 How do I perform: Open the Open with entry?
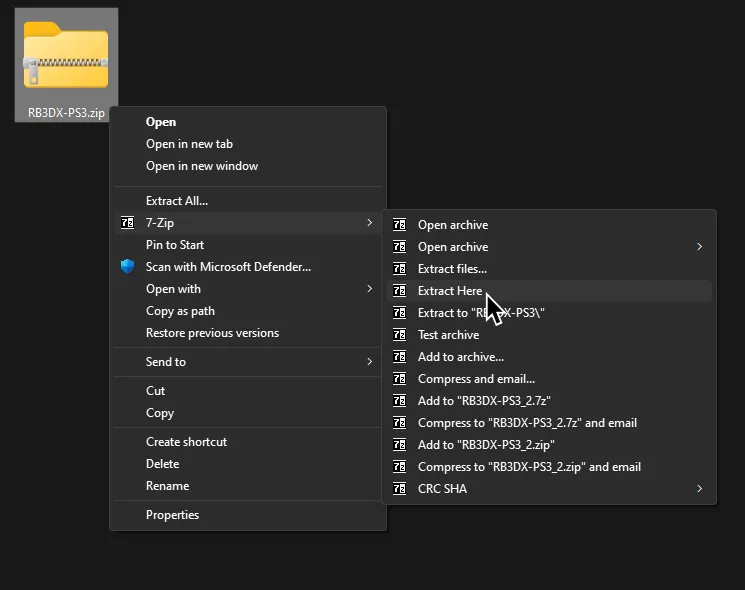point(248,289)
